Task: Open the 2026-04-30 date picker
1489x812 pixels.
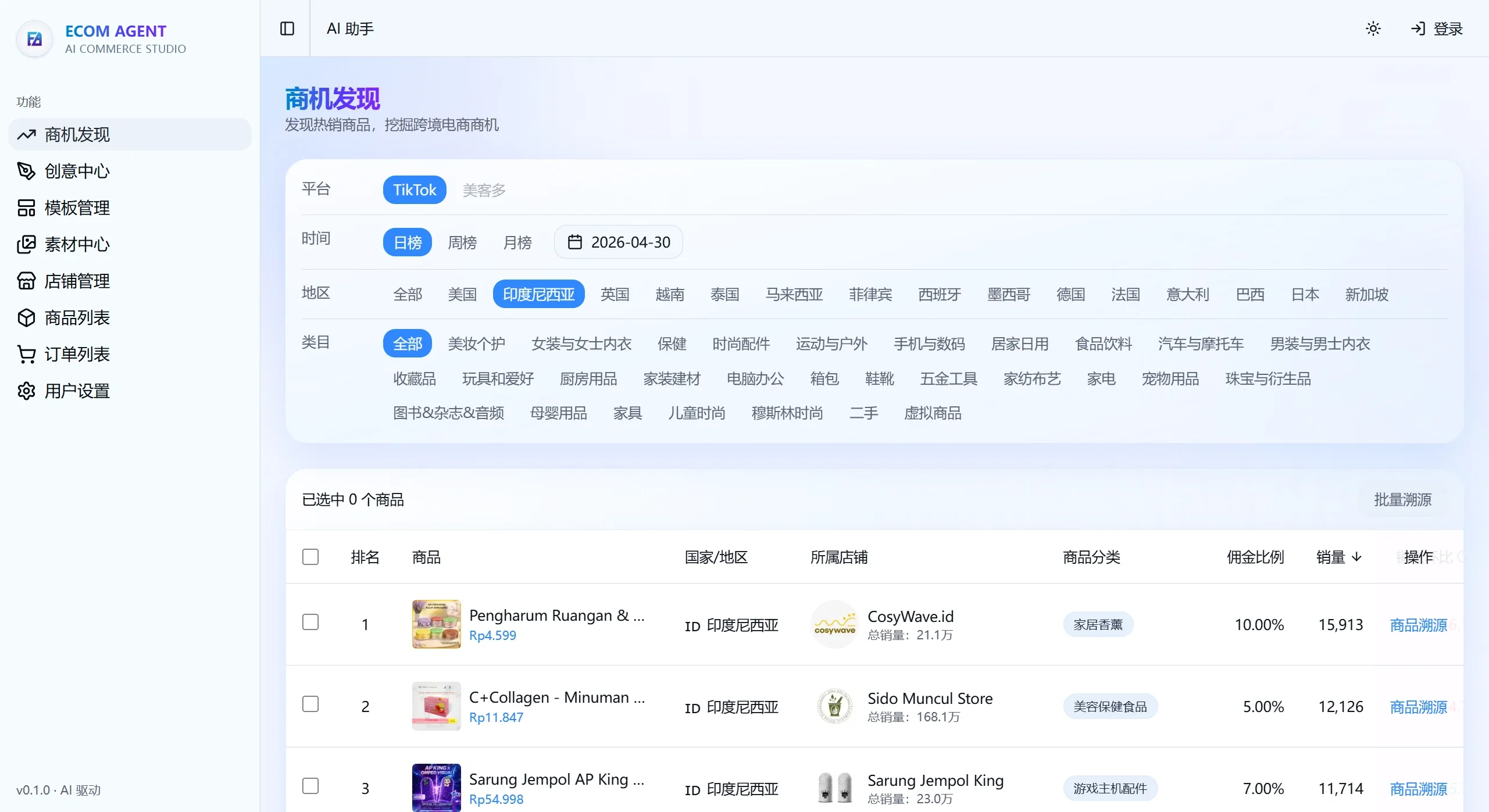Action: (x=618, y=242)
